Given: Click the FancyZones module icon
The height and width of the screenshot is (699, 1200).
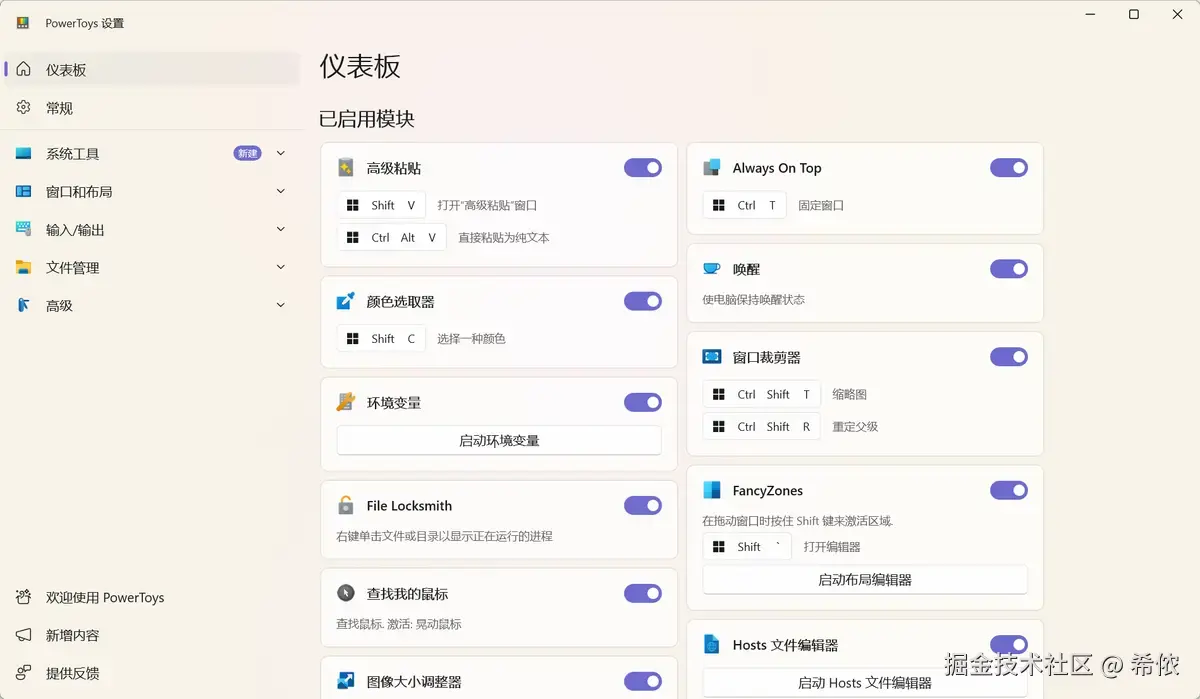Looking at the screenshot, I should point(712,490).
